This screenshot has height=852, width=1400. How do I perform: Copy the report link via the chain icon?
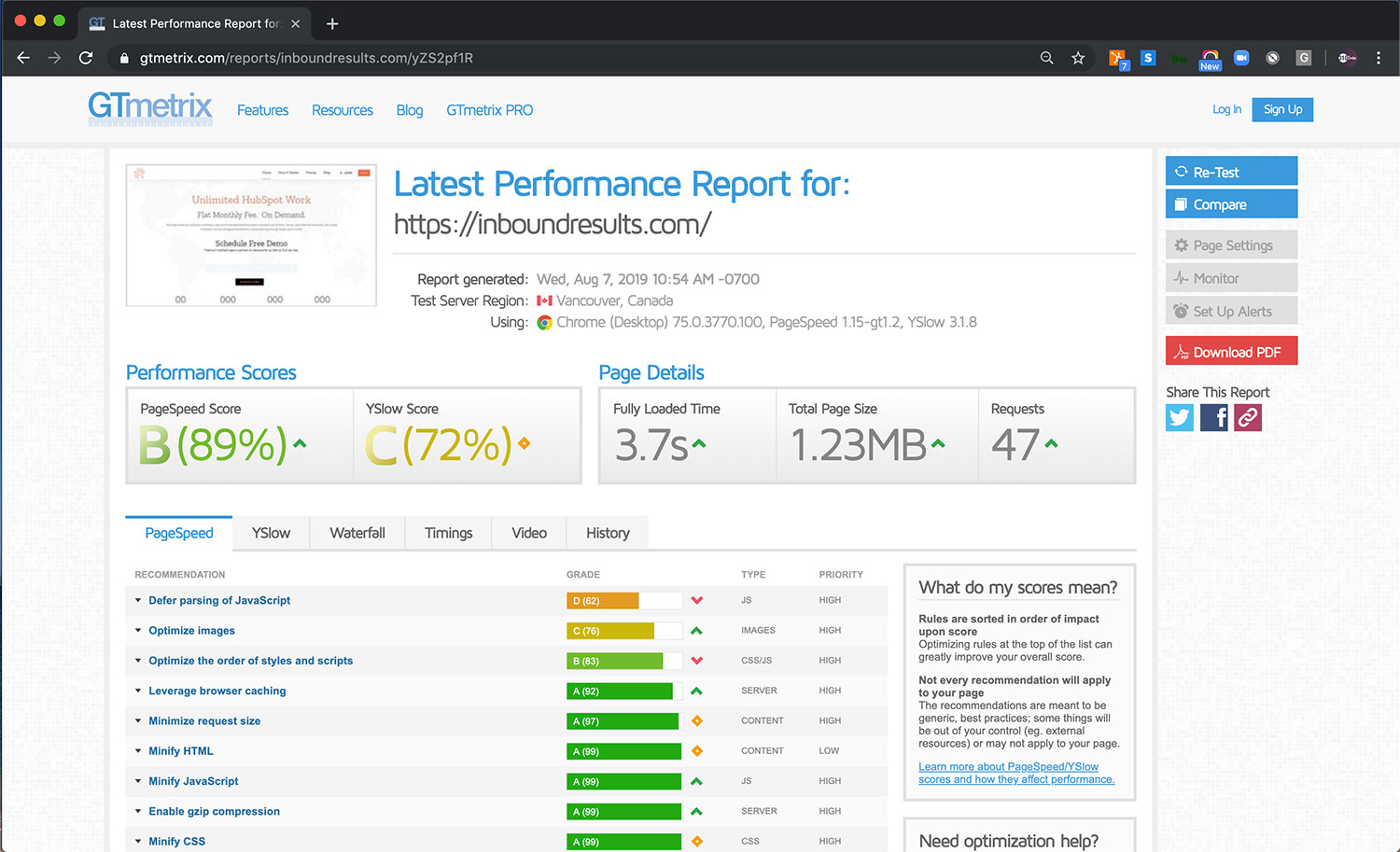coord(1248,417)
